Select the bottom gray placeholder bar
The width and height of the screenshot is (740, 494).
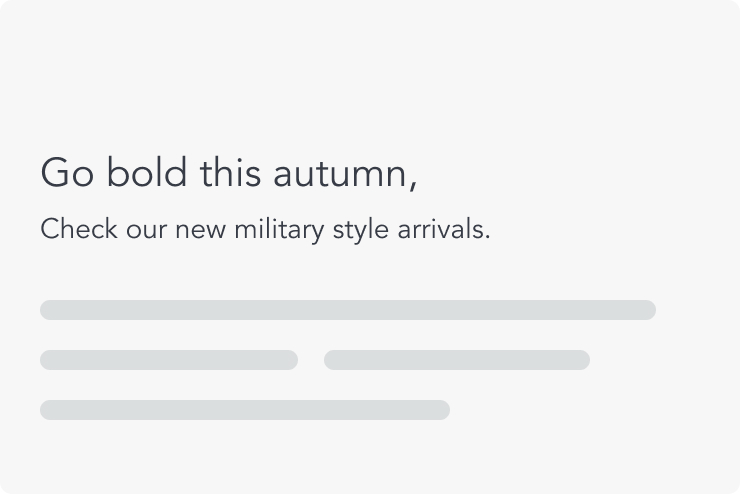(x=244, y=410)
